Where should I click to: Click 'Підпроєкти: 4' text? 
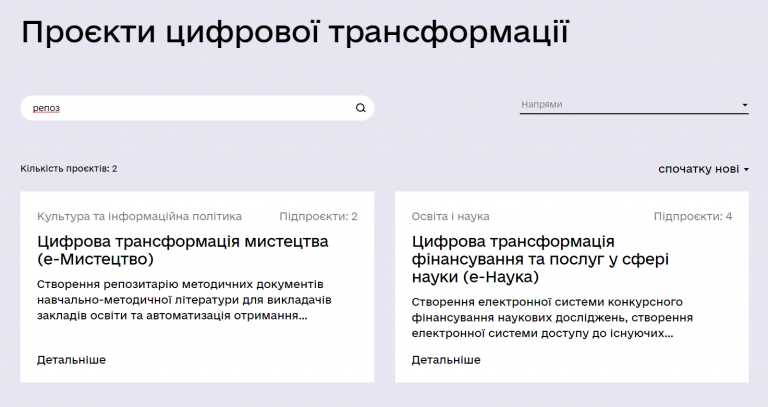pos(693,216)
